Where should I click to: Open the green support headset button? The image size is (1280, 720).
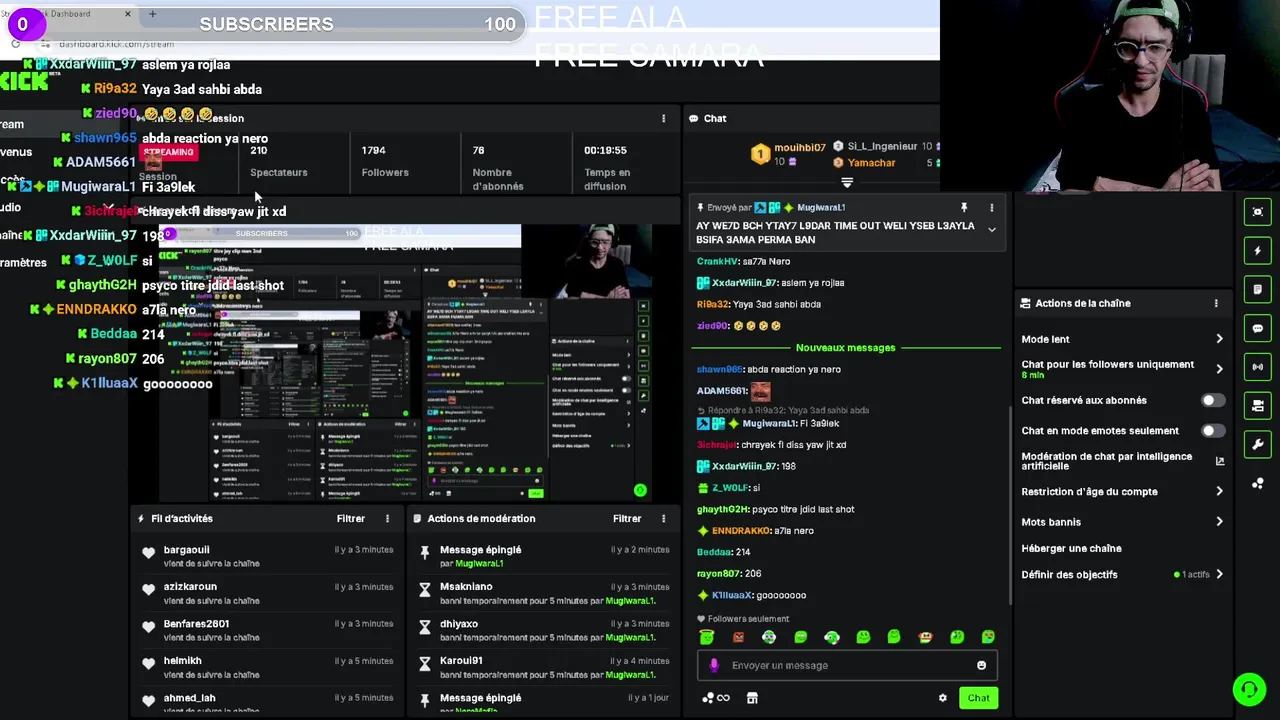click(x=1248, y=689)
